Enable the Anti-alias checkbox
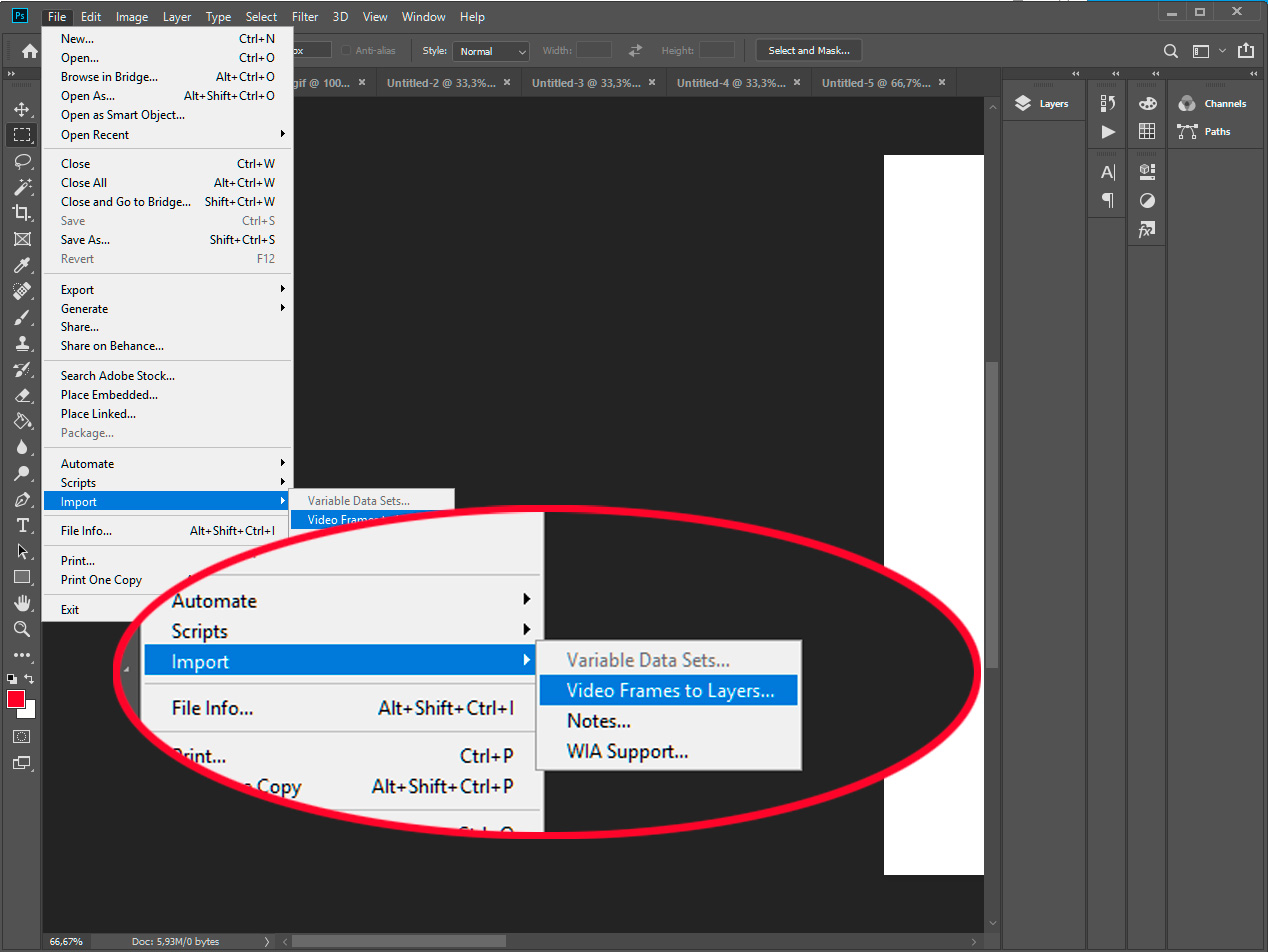 [346, 50]
